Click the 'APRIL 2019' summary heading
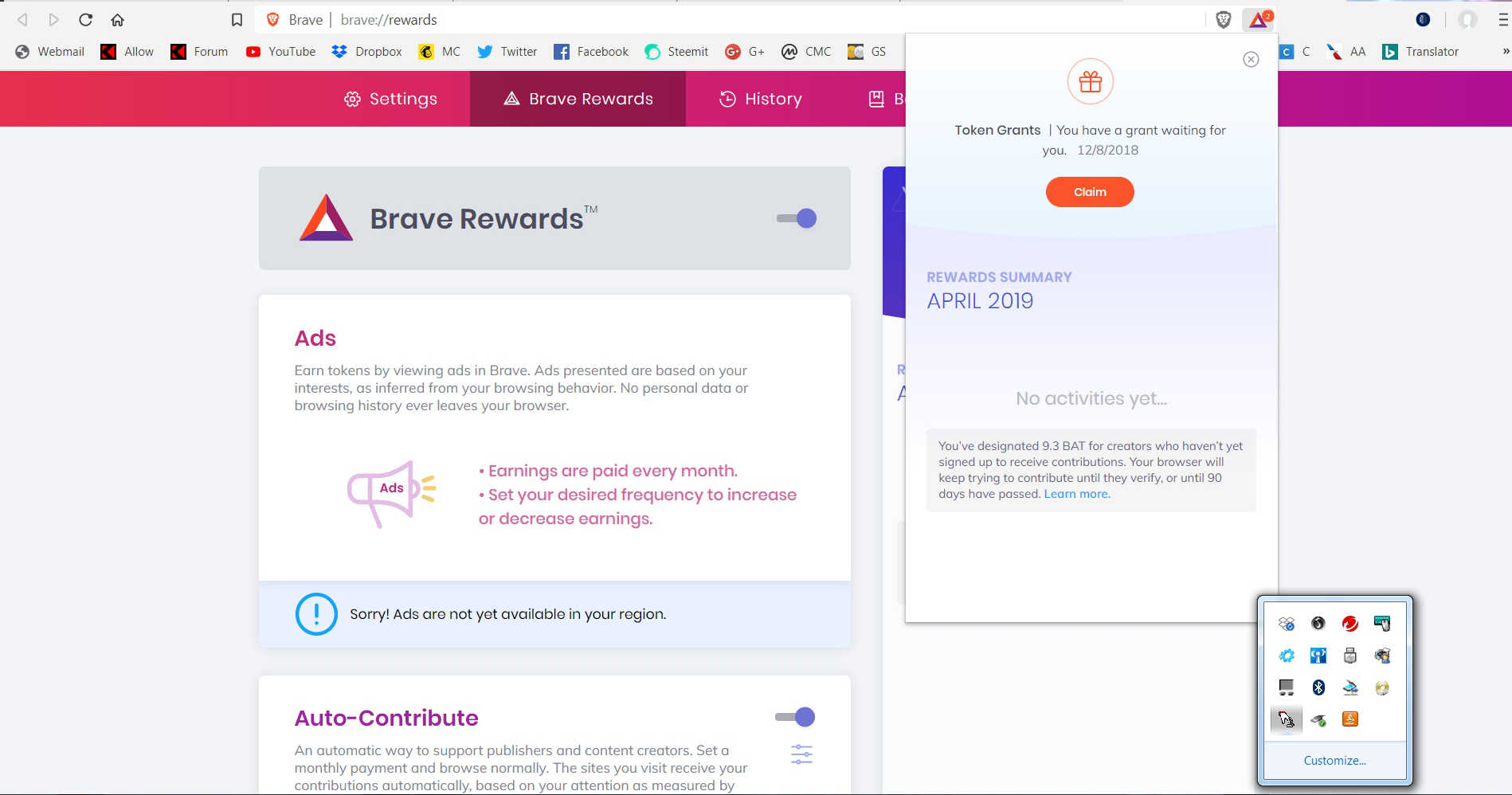Image resolution: width=1512 pixels, height=795 pixels. (980, 301)
